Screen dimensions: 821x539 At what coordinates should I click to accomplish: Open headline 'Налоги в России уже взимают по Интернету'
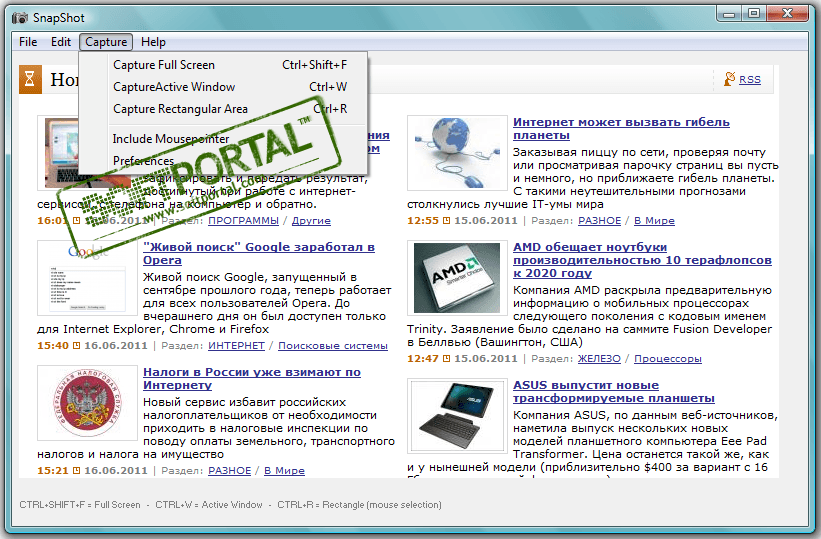pos(252,378)
